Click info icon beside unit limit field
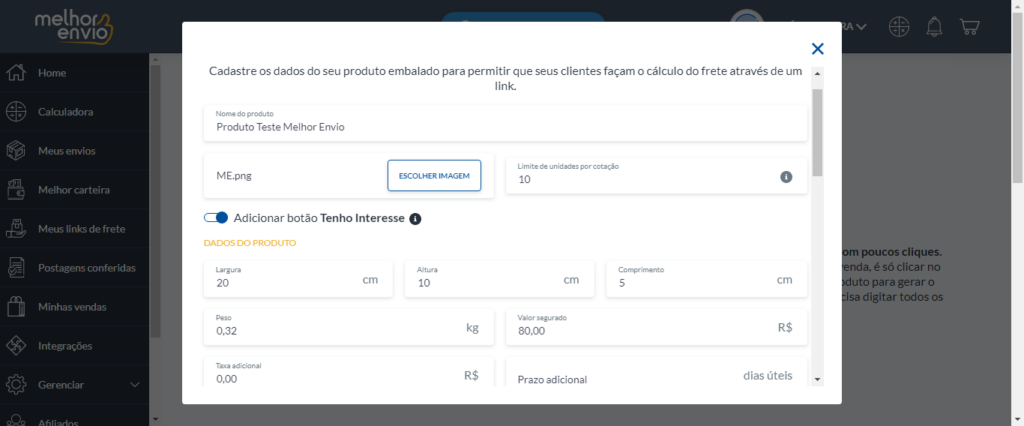Screen dimensions: 1024x426 coord(786,177)
